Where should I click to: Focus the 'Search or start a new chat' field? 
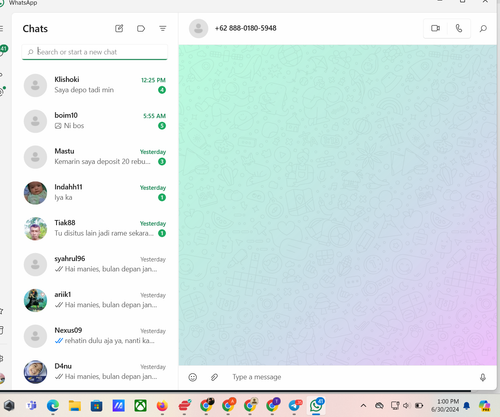[x=95, y=52]
